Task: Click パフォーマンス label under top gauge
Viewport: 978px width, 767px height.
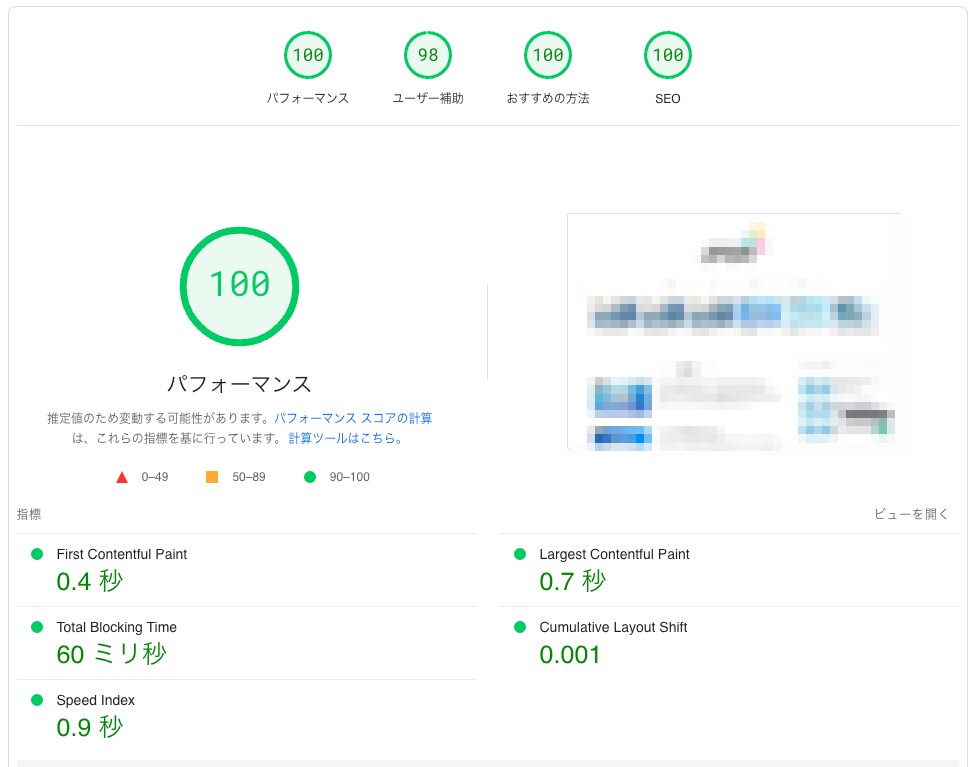Action: pos(307,99)
